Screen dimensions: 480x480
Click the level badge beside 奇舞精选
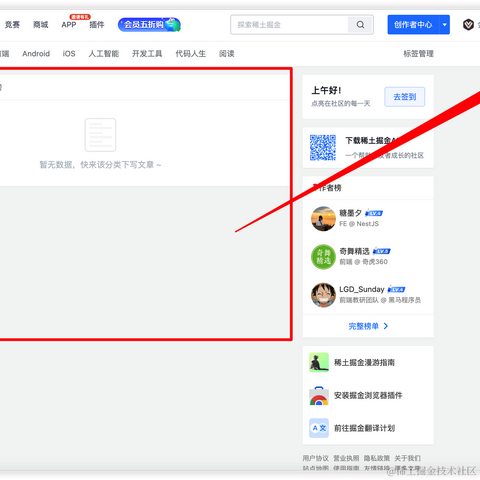[382, 251]
